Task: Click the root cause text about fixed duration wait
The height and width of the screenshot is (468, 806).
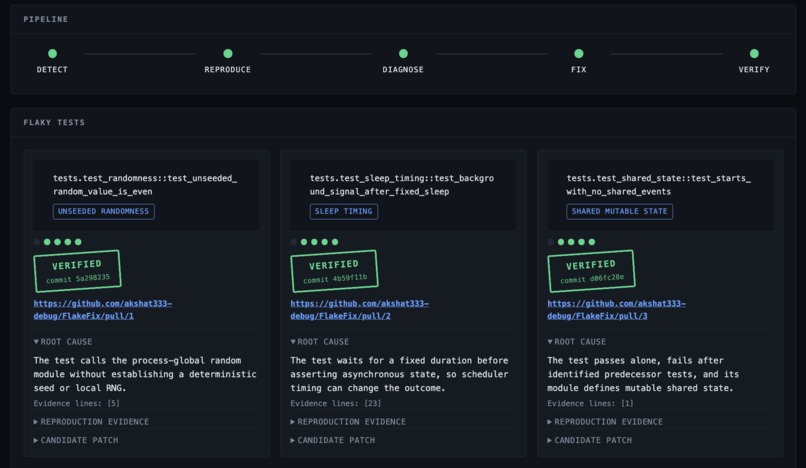Action: [x=399, y=374]
